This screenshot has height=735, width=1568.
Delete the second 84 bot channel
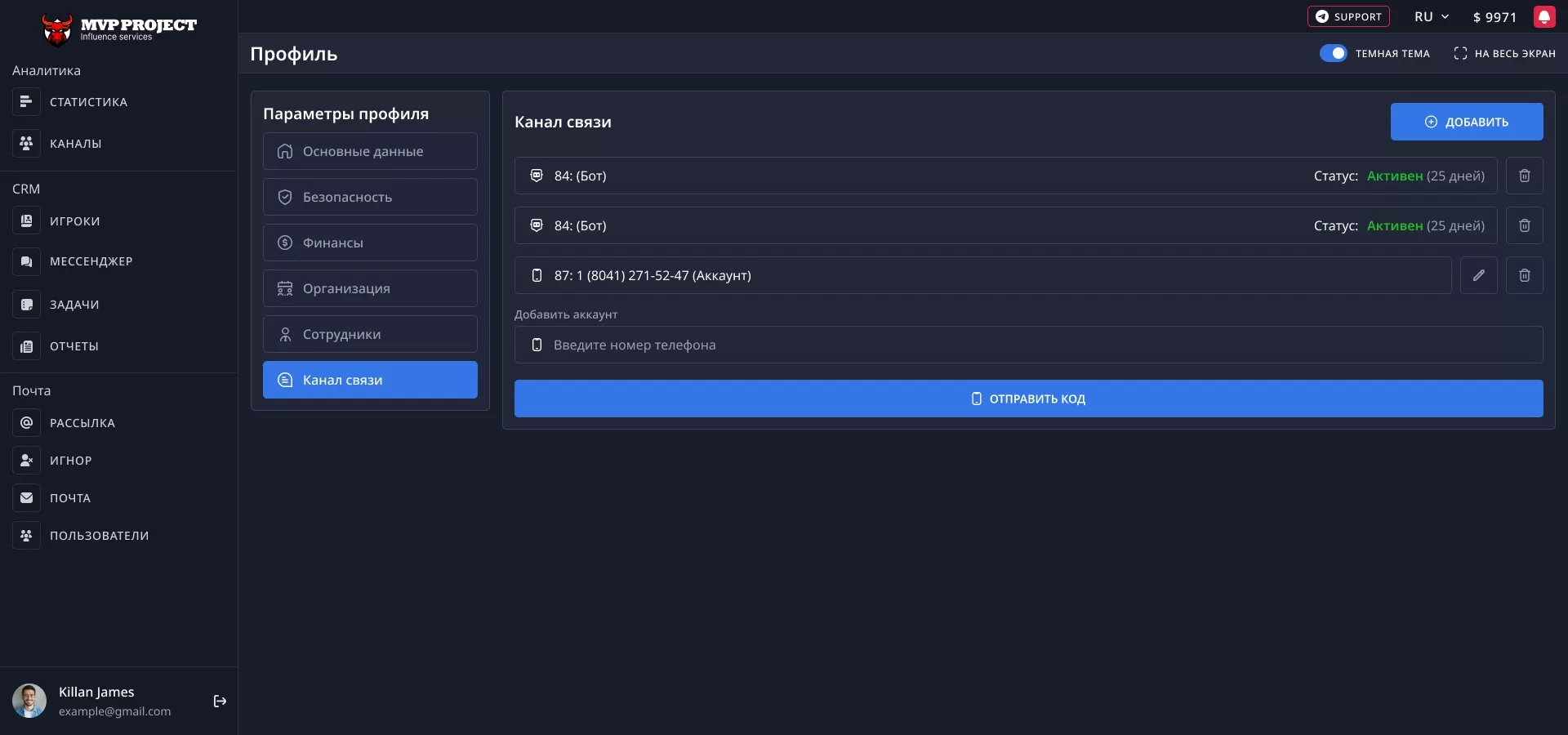(x=1524, y=226)
